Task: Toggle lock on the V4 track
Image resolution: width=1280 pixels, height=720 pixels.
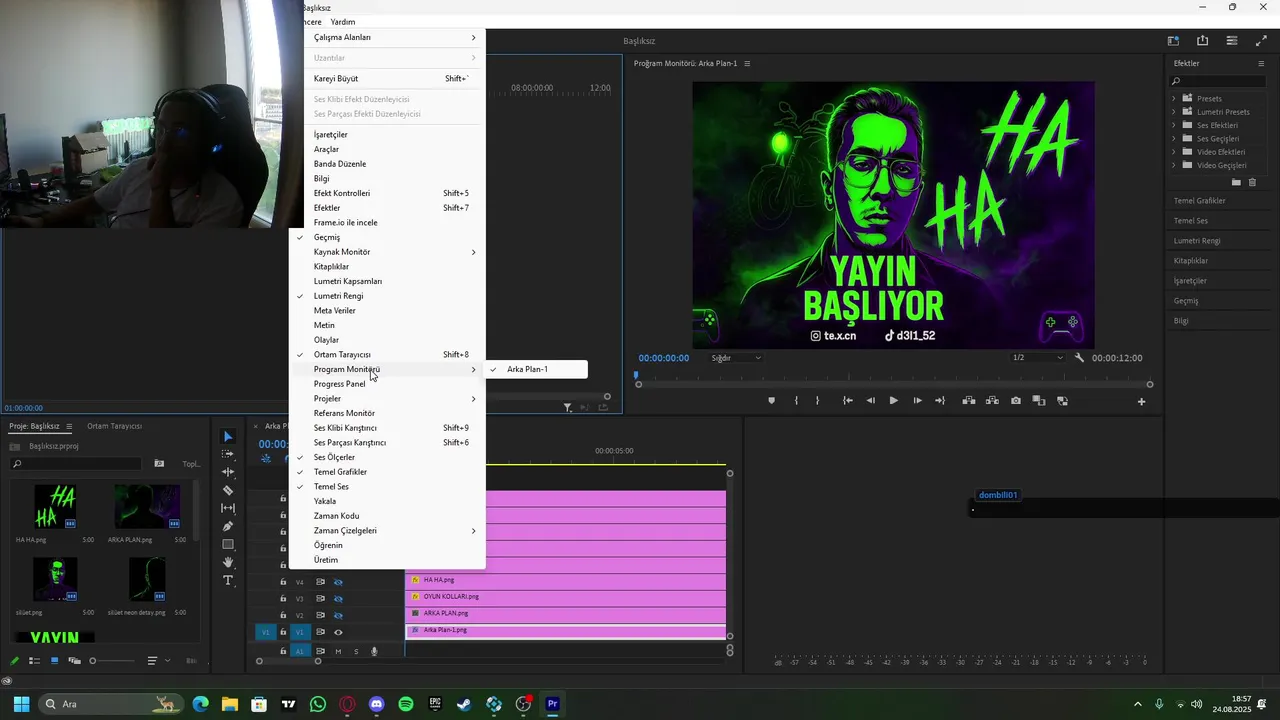Action: coord(283,582)
